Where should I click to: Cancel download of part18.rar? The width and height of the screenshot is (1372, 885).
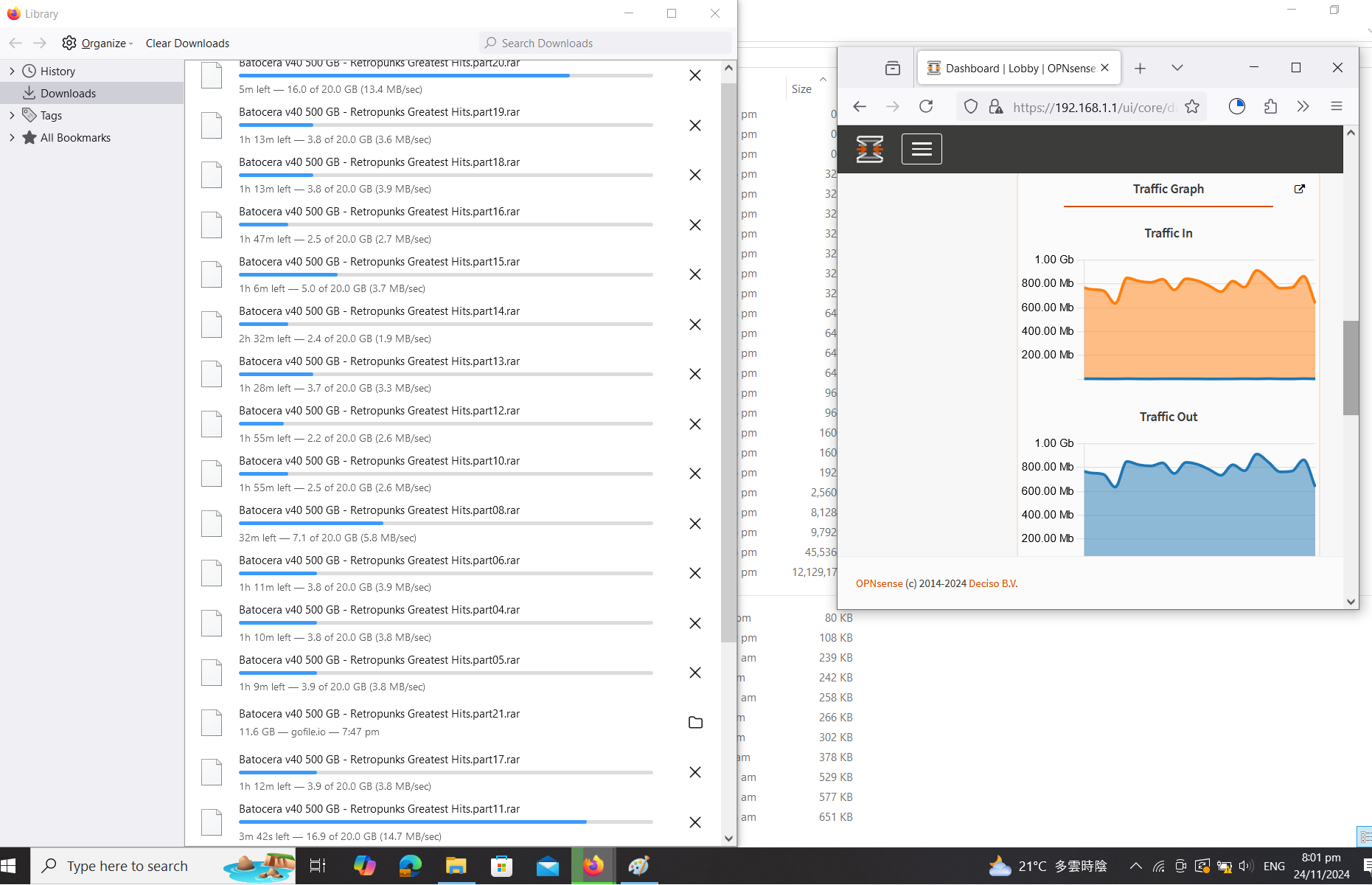[x=694, y=175]
